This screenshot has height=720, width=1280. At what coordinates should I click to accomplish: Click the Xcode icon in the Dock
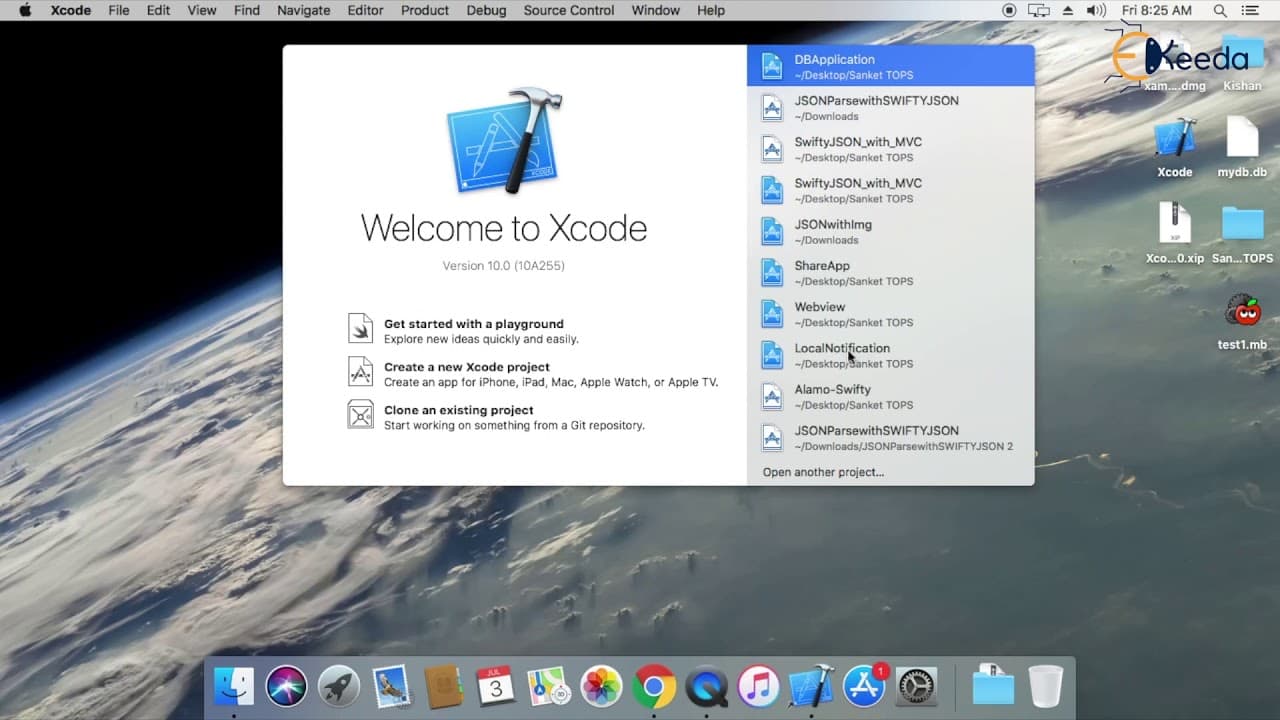pos(811,687)
